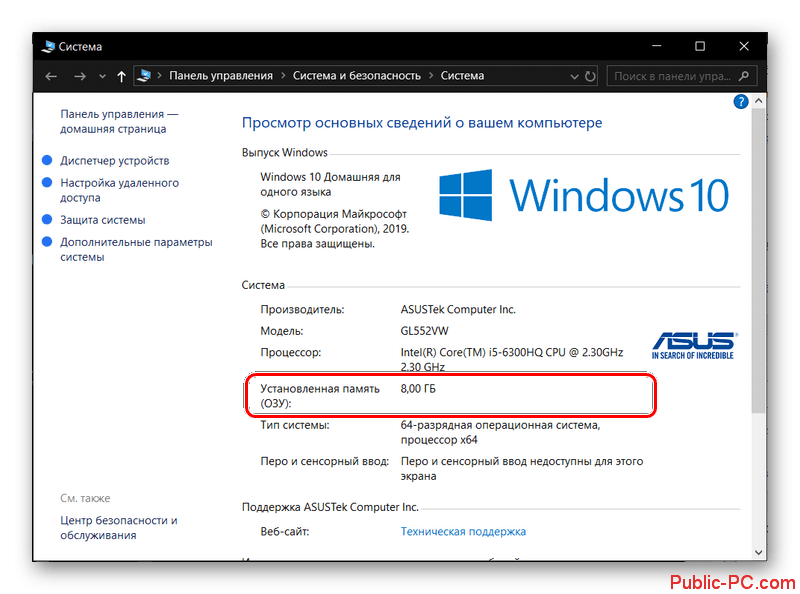Expand chevron after 'Панель управления' breadcrumb
Screen dimensions: 800x594
point(283,76)
